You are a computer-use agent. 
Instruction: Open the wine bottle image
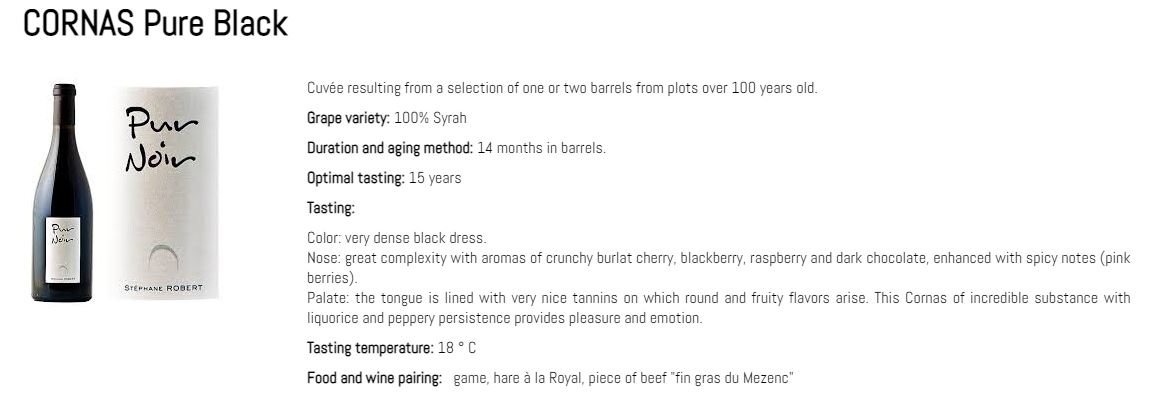point(62,192)
